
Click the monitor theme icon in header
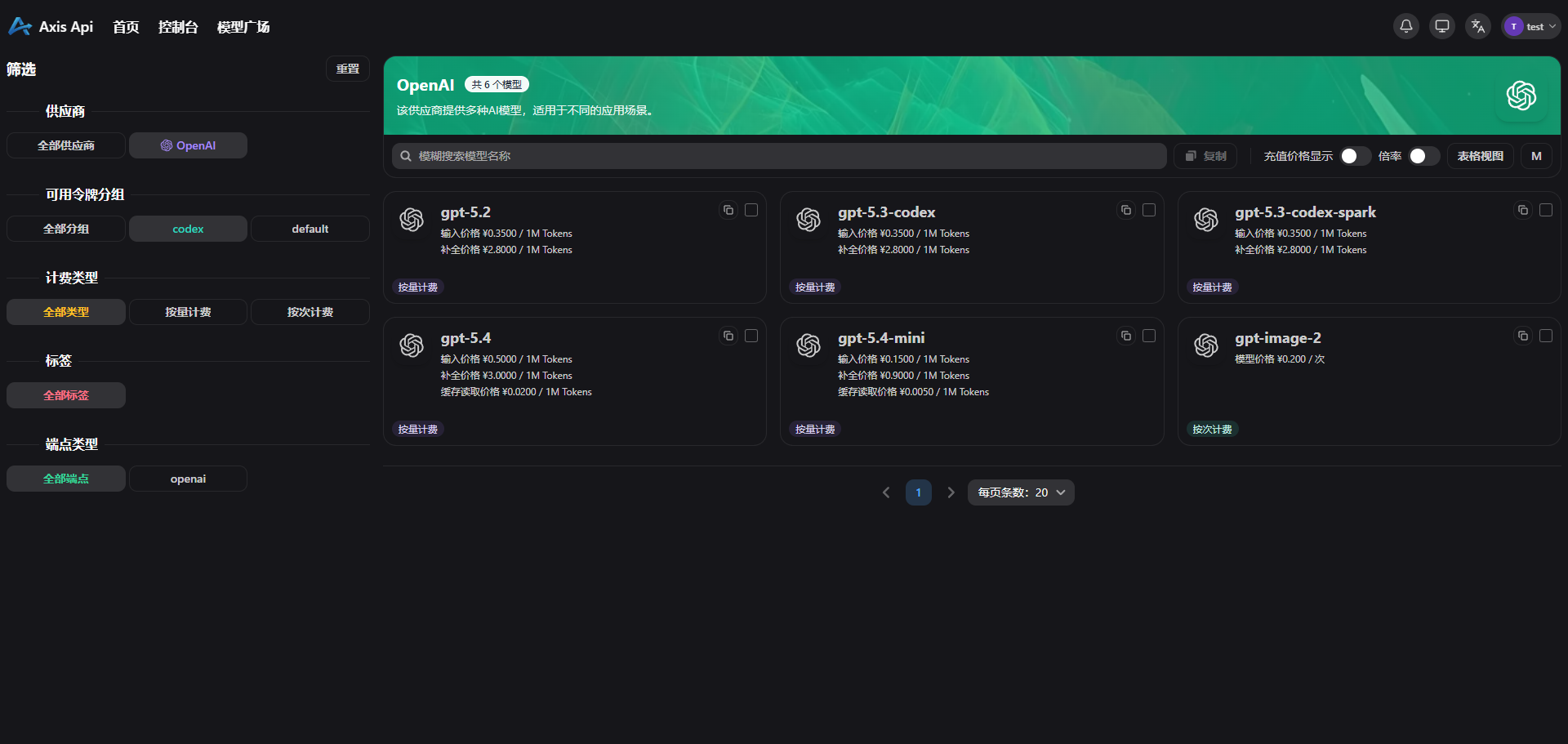(1441, 26)
